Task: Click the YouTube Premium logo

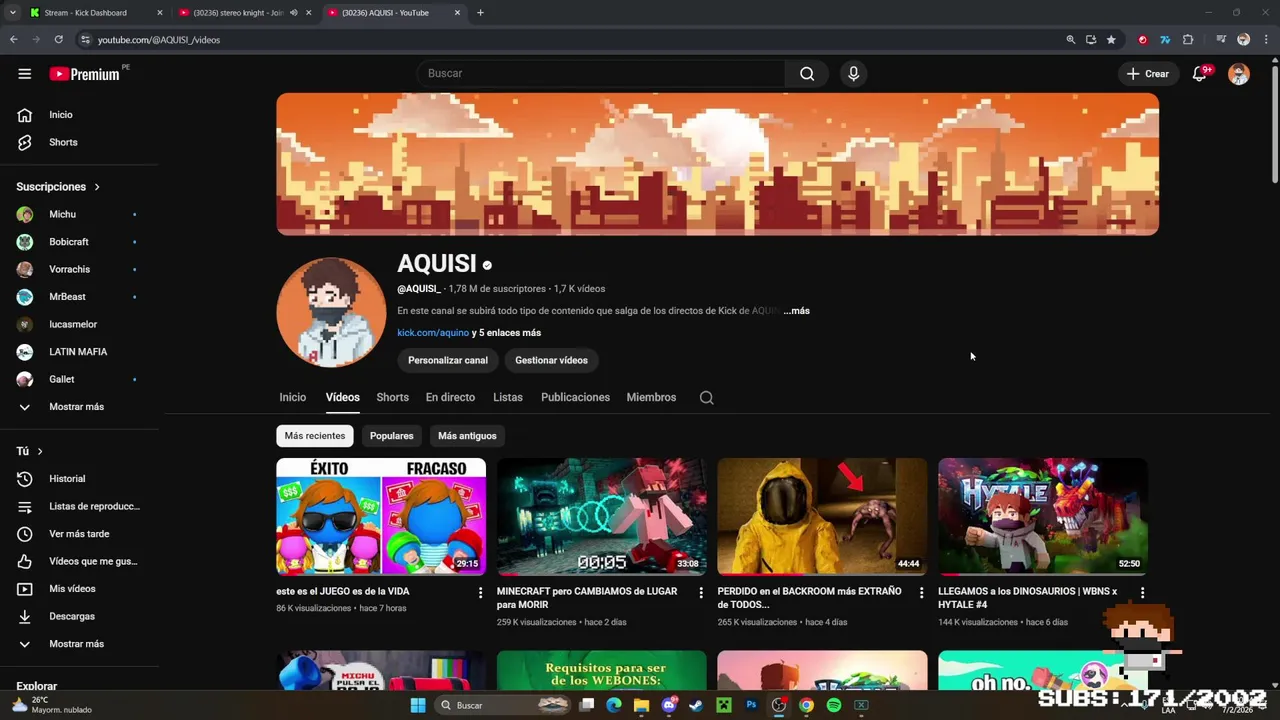Action: point(86,74)
